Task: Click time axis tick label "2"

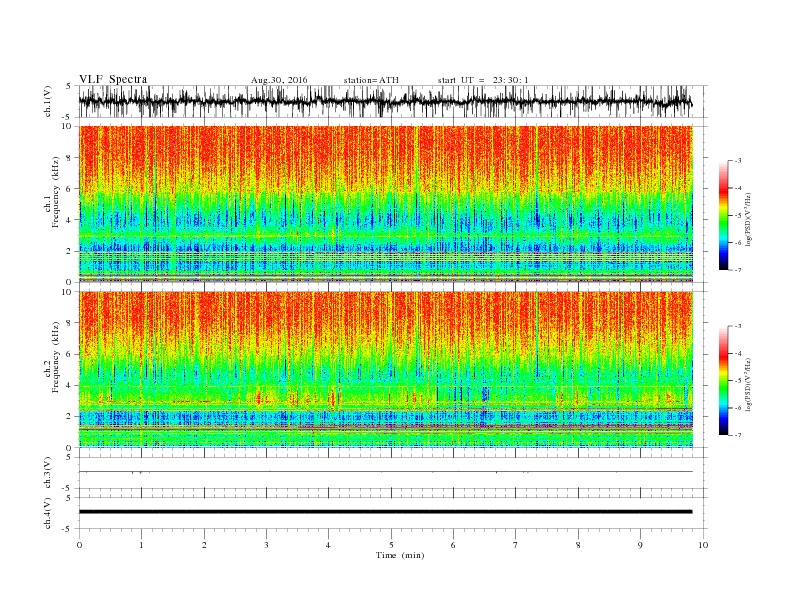Action: point(204,545)
